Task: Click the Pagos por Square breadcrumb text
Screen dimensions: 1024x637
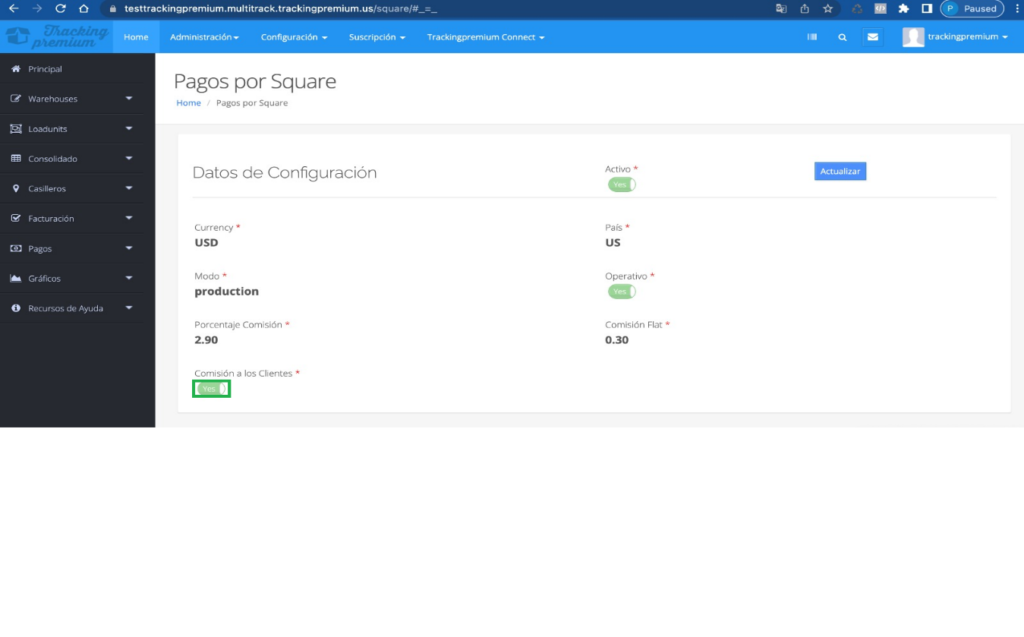Action: [252, 103]
